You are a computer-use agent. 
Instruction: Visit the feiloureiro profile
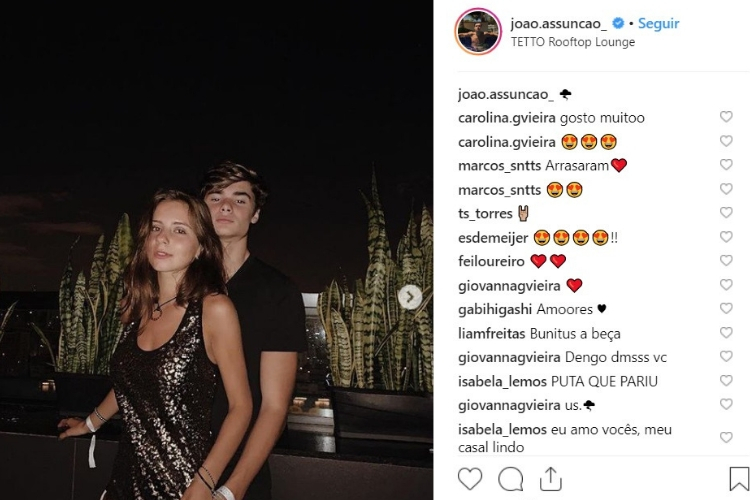pos(491,261)
